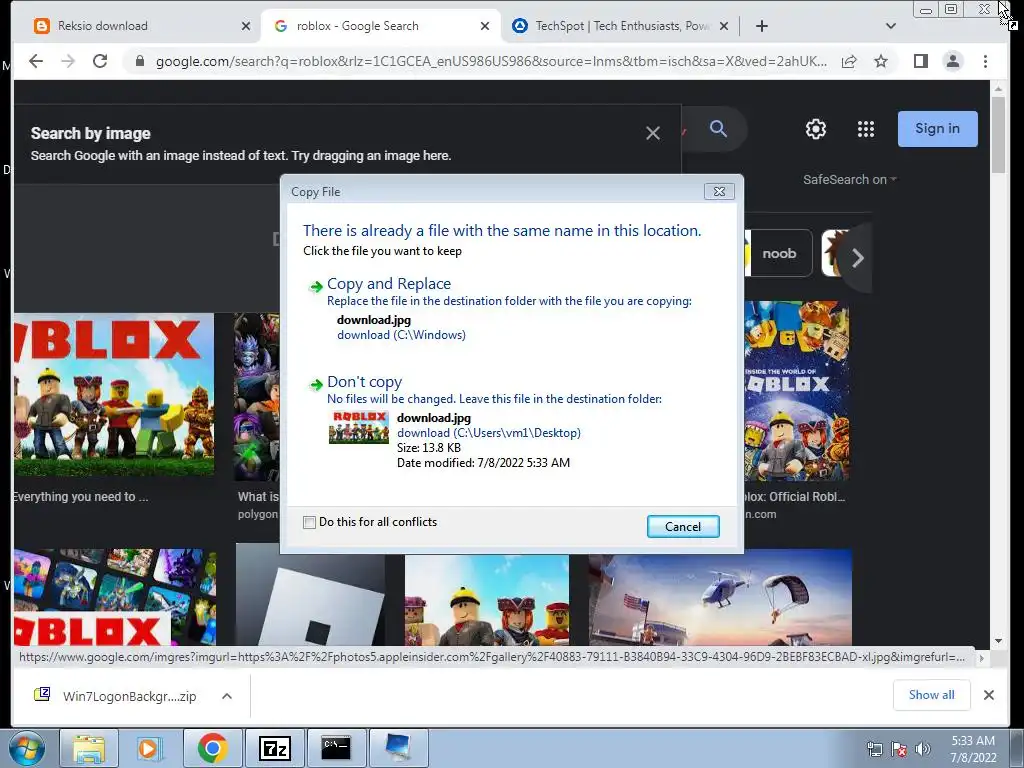Expand the SafeSearch on dropdown
Image resolution: width=1024 pixels, height=768 pixels.
[850, 180]
